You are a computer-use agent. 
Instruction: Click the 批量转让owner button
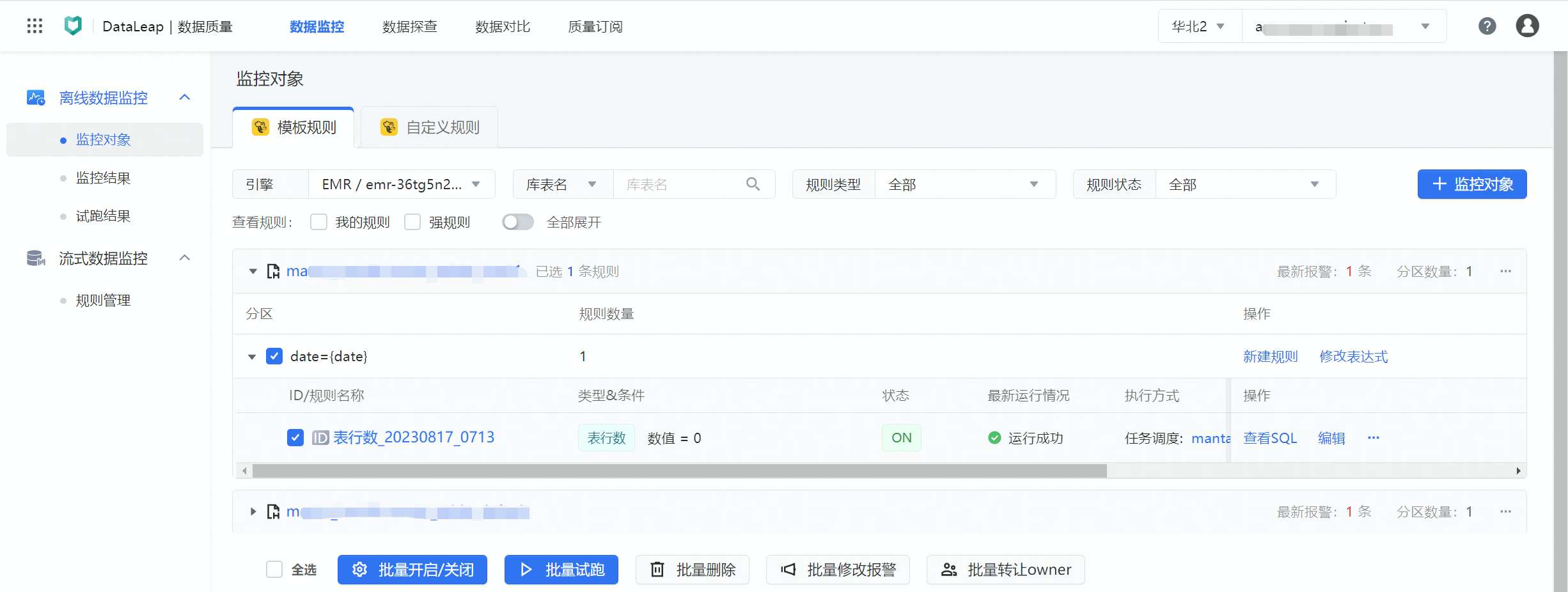pos(1006,570)
